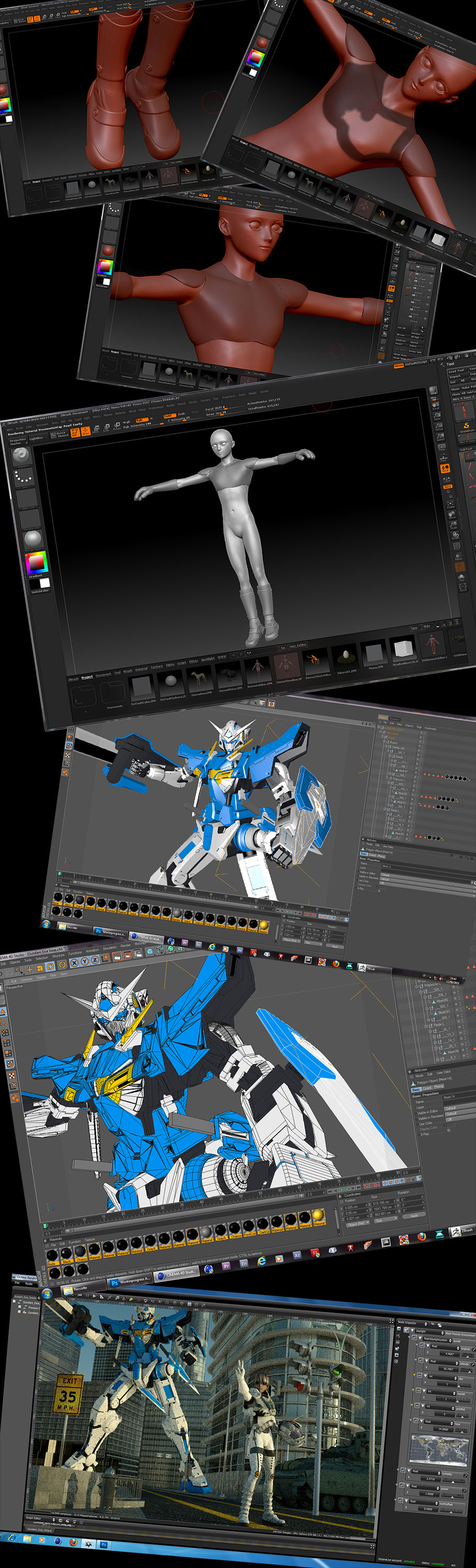
Task: Open User Data menu in large C4D Attributes panel
Action: 443,1073
